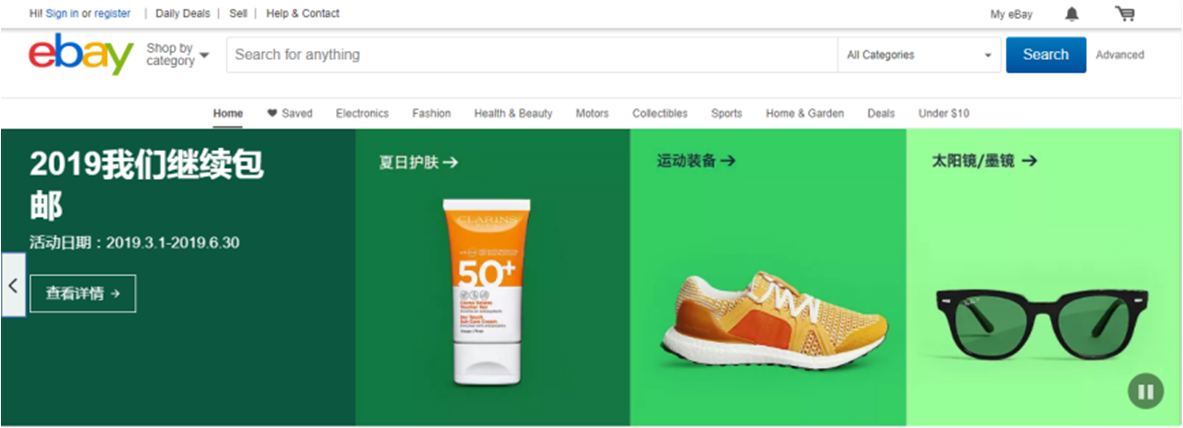Click the black sunglasses image
The height and width of the screenshot is (428, 1183).
[x=1040, y=320]
